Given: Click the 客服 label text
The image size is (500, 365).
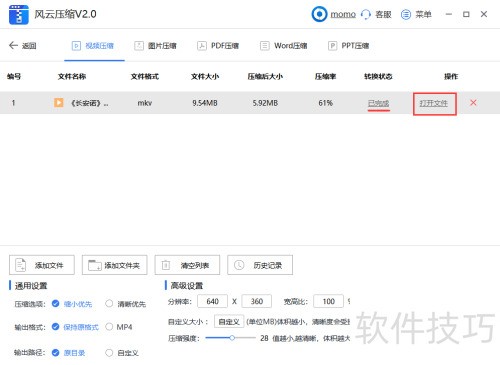Looking at the screenshot, I should (383, 14).
